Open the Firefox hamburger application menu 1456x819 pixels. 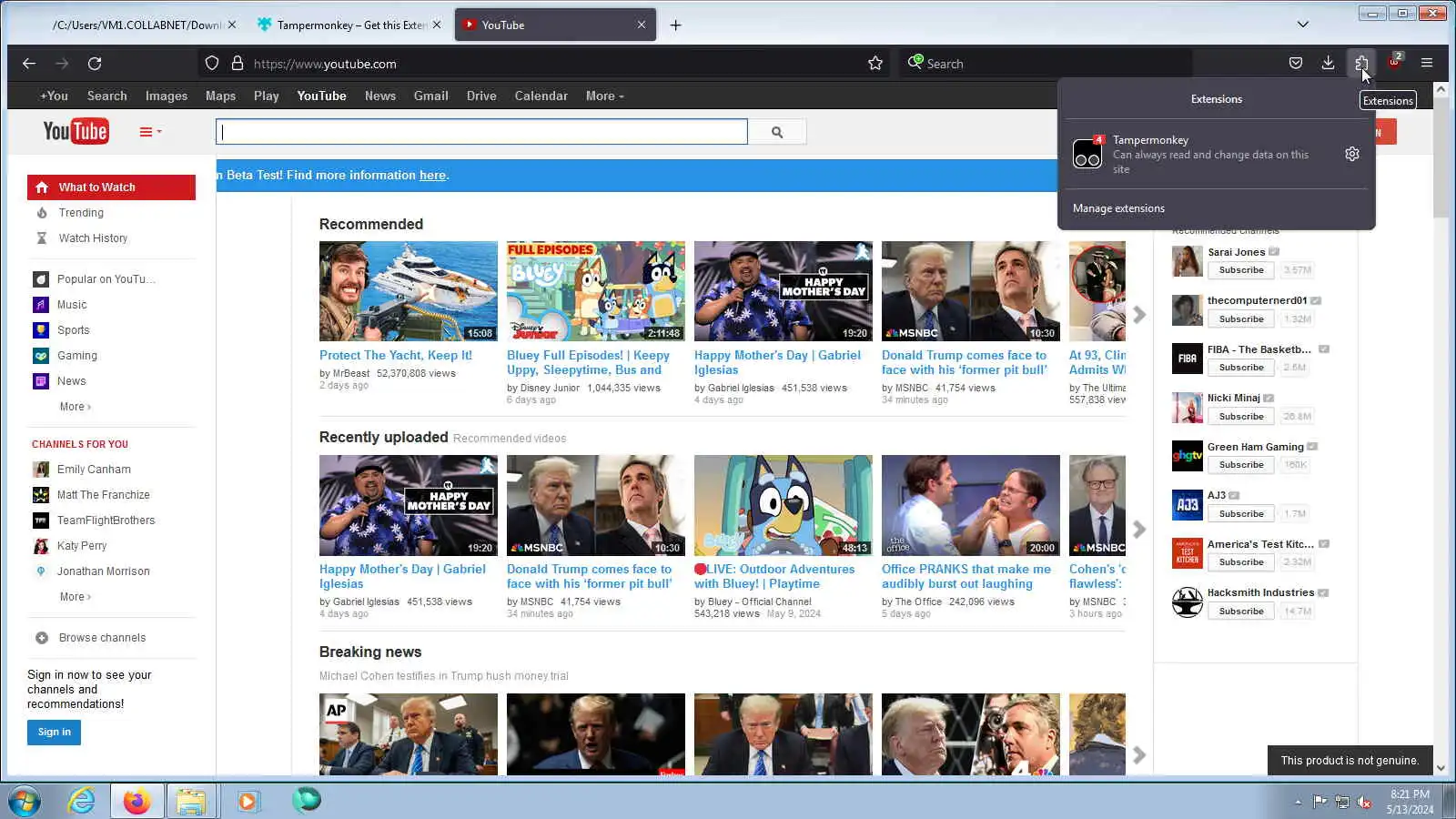(x=1427, y=64)
